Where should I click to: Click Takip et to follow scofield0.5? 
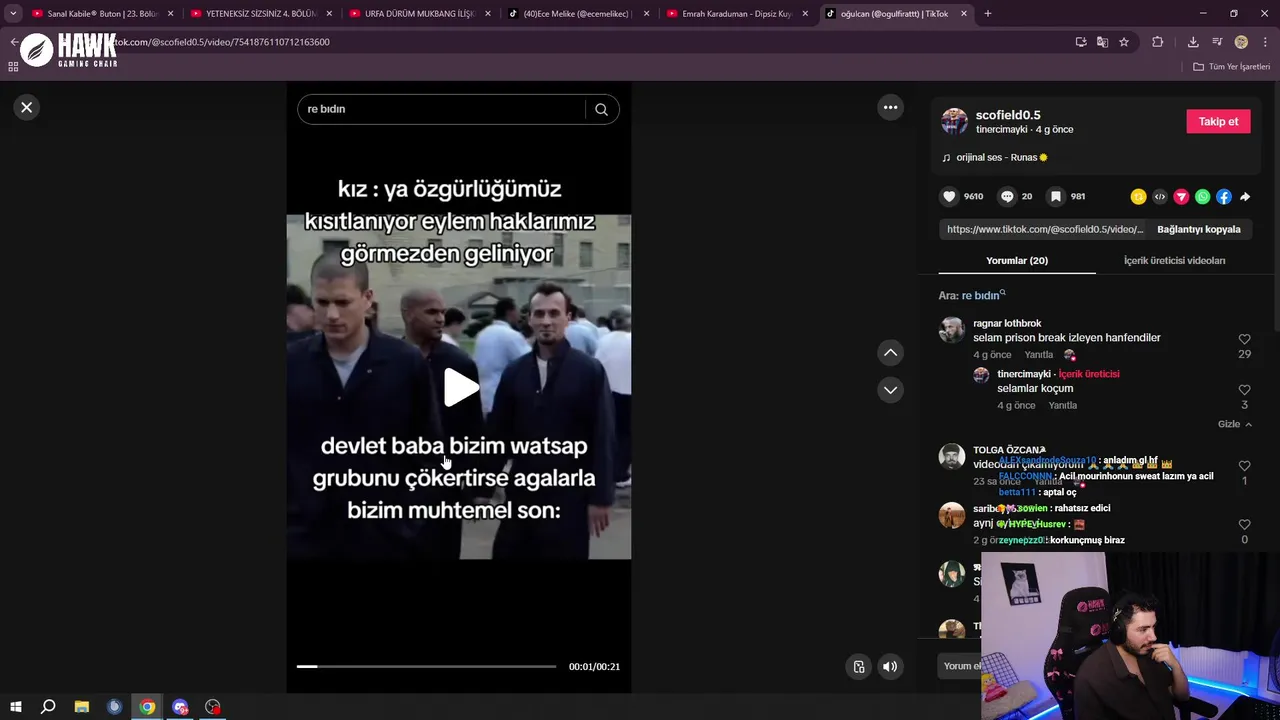click(1218, 121)
